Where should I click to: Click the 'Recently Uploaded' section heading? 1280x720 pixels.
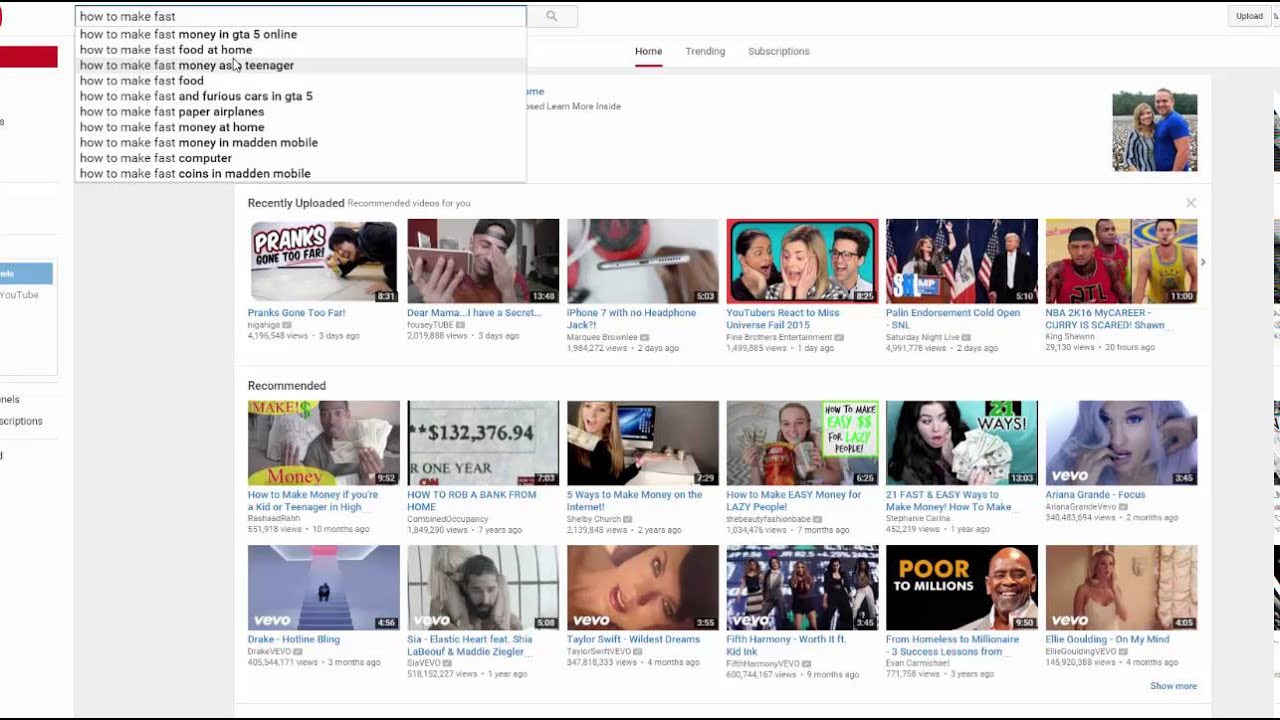click(x=296, y=203)
